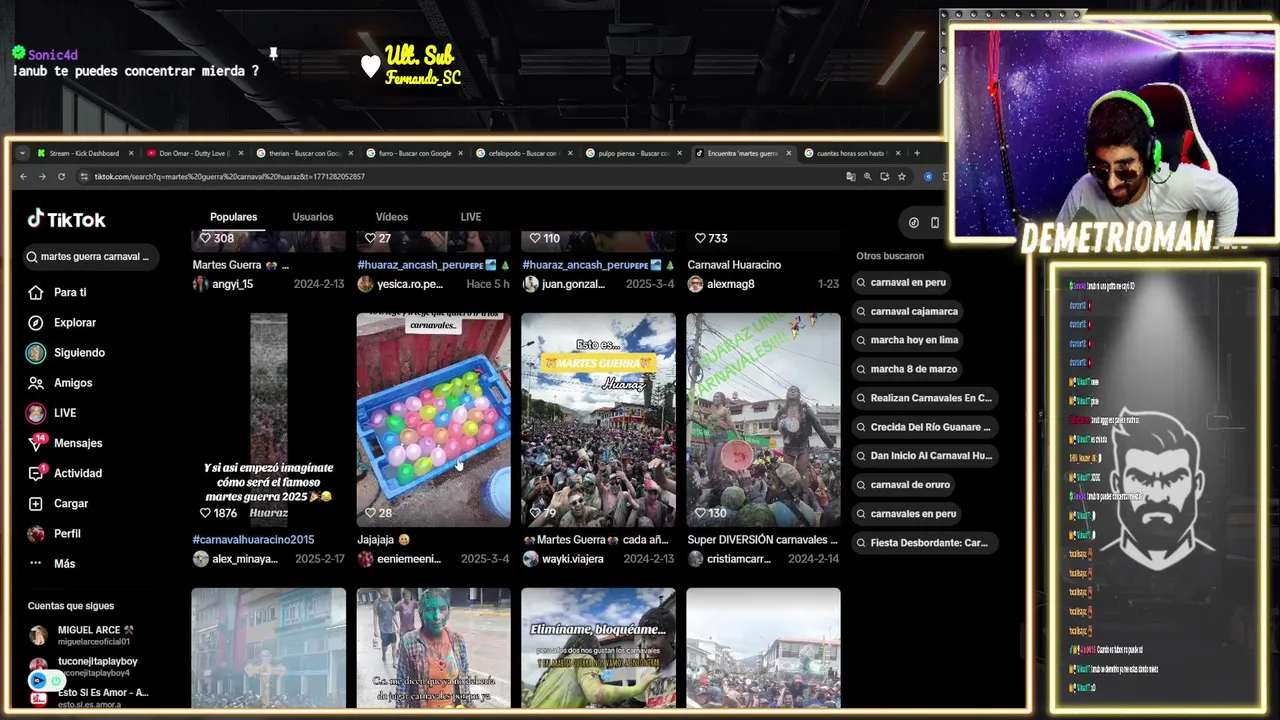Switch to Videos tab
The image size is (1280, 720).
coord(392,217)
